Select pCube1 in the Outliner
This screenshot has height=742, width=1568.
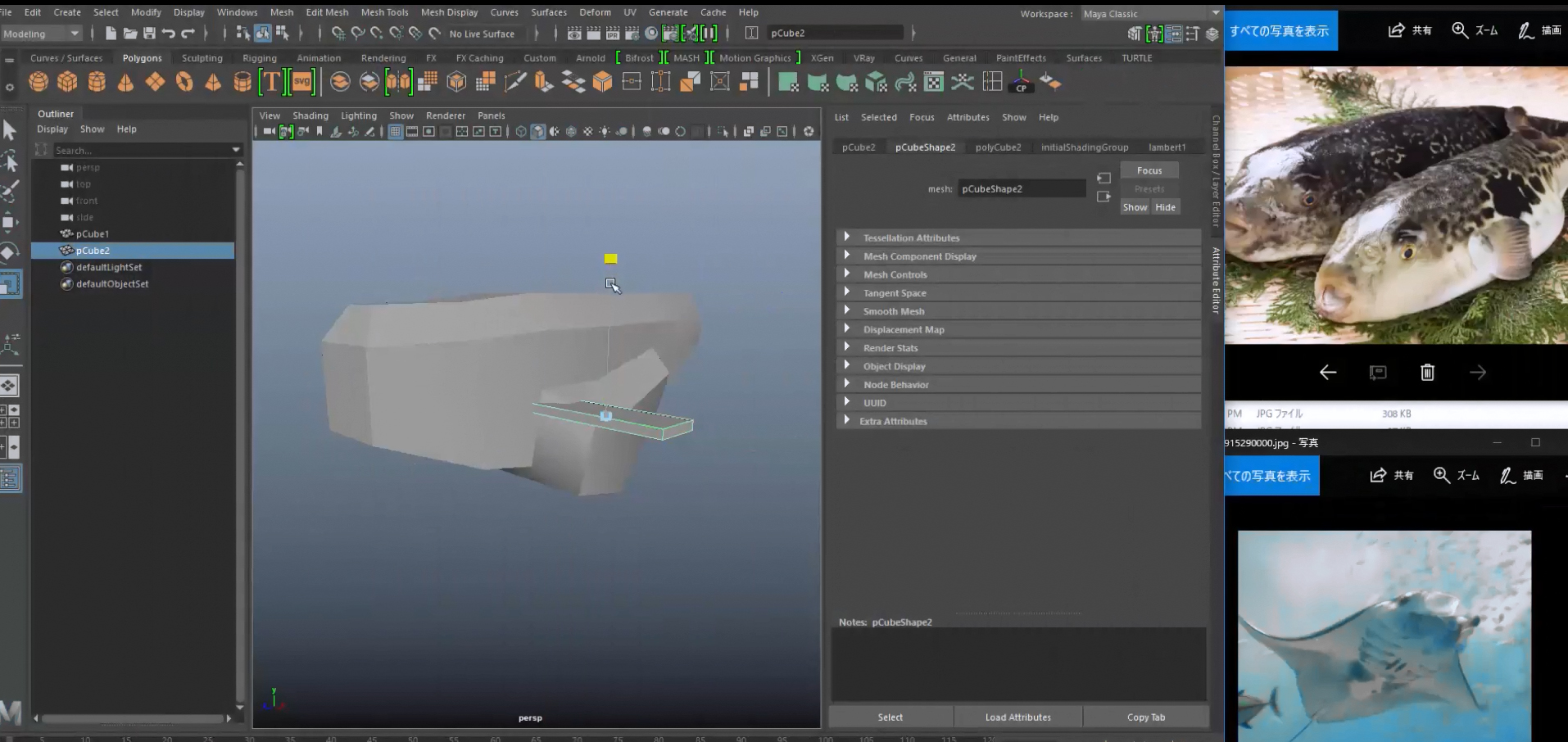[93, 234]
